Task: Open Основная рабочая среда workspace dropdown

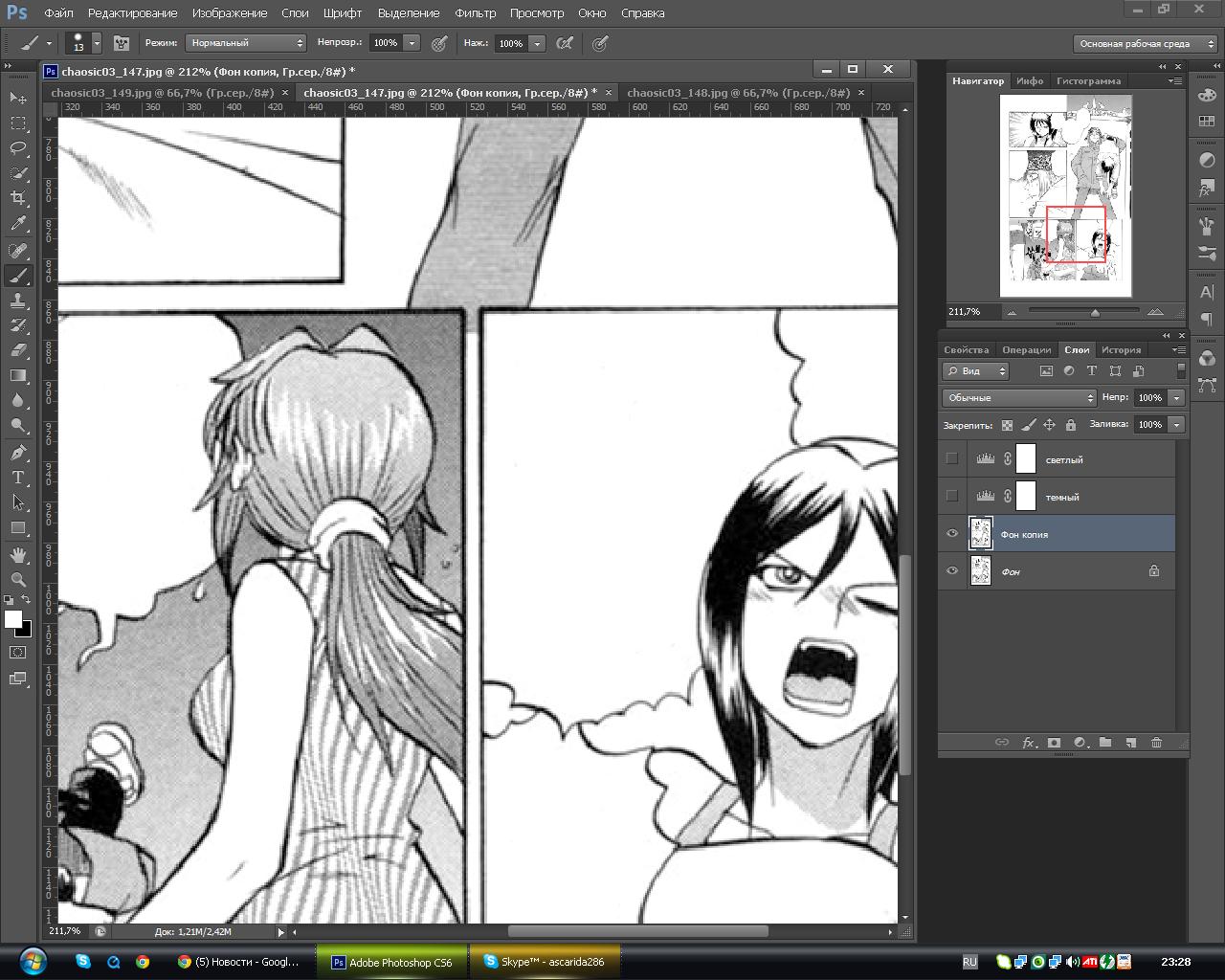Action: (x=1145, y=44)
